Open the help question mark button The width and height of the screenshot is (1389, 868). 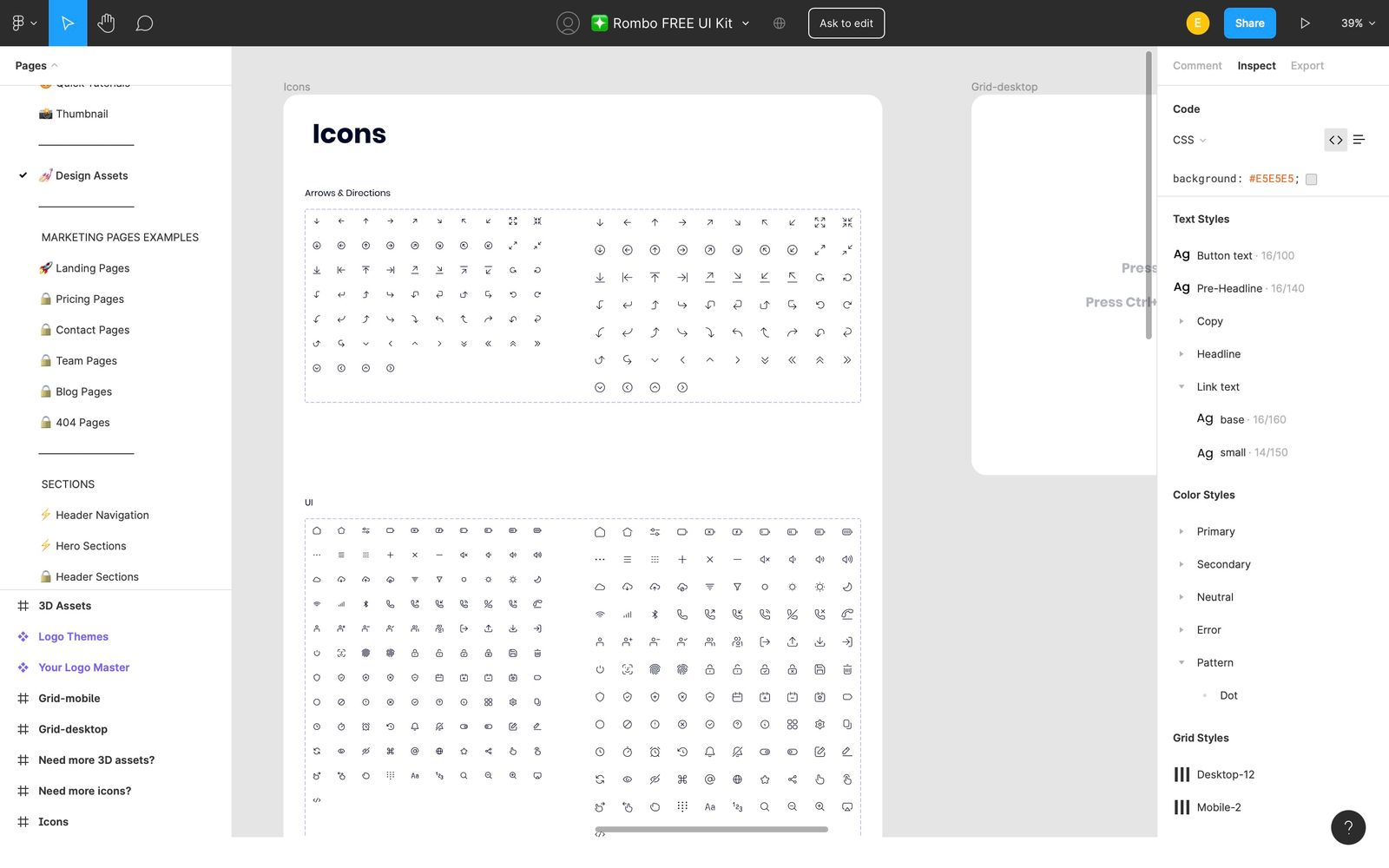point(1347,827)
